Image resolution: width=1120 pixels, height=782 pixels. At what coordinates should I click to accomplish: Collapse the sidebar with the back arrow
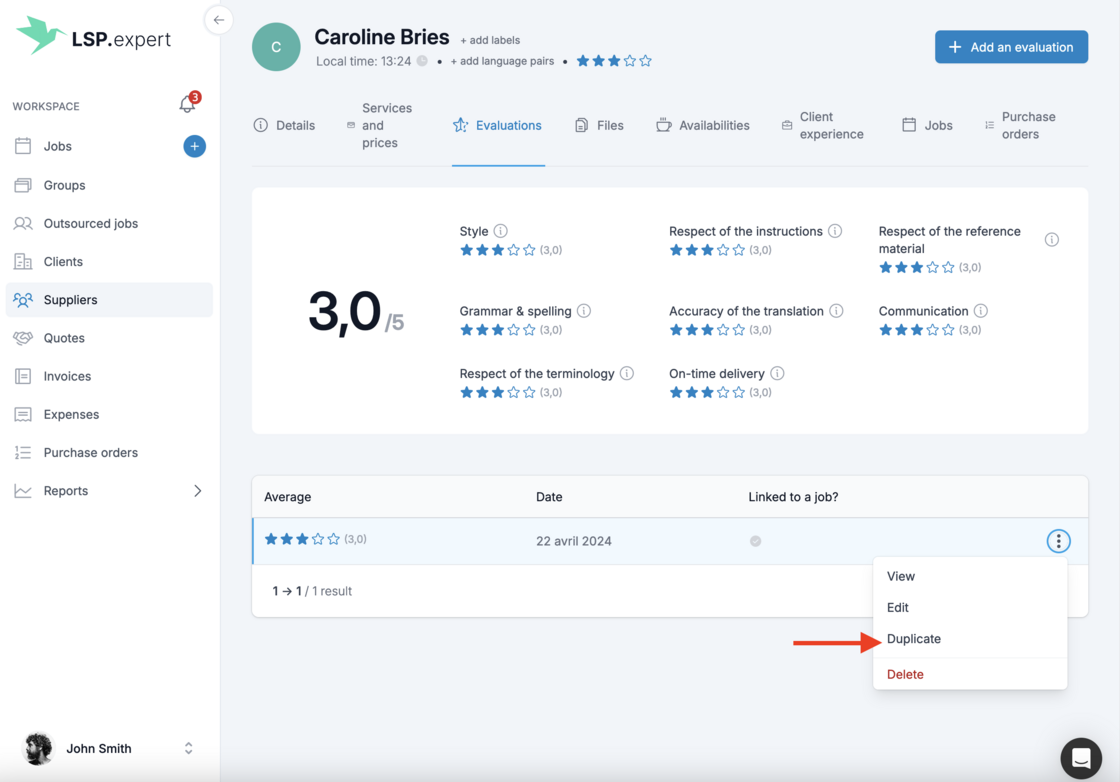219,19
